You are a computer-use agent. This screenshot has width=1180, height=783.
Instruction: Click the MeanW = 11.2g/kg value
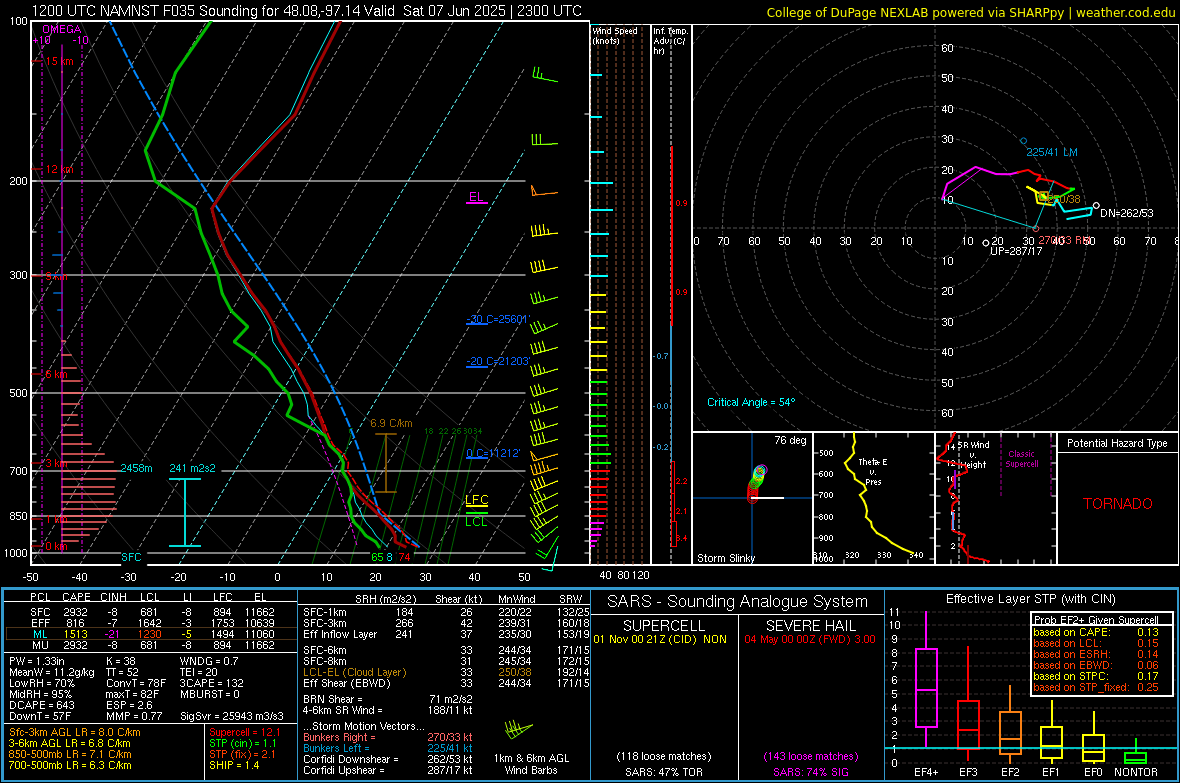(x=52, y=672)
